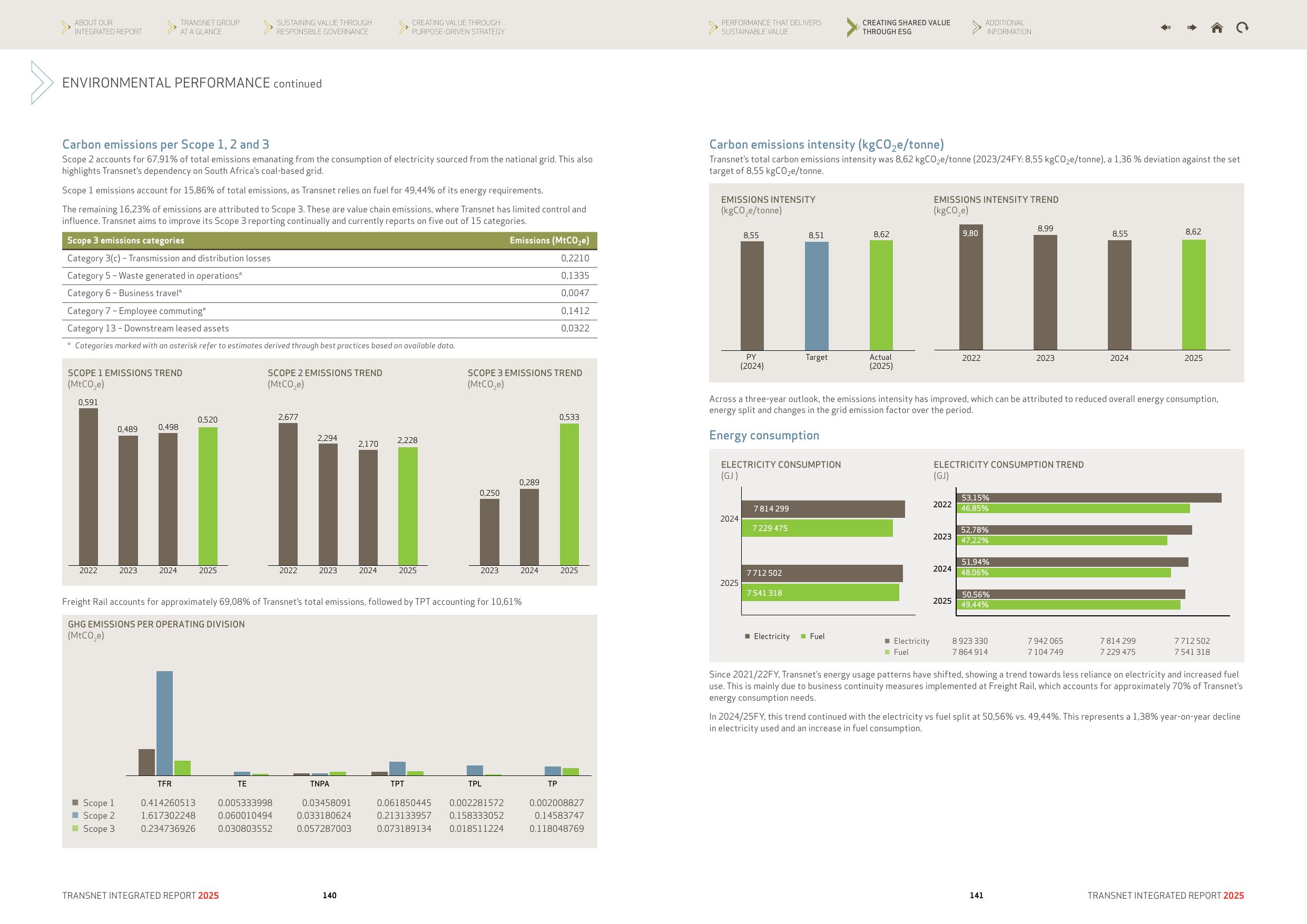Select Scope 1 legend swatch in GHG chart

coord(75,802)
